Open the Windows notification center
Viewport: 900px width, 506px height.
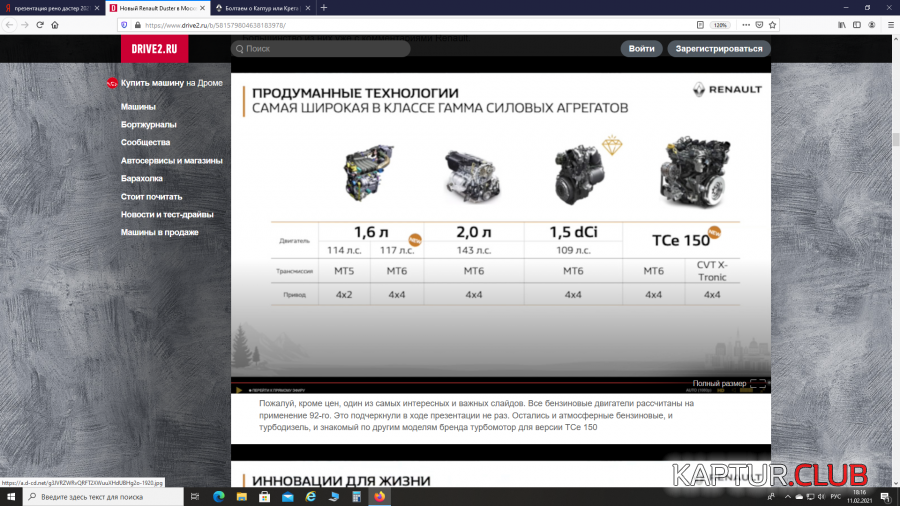click(886, 497)
